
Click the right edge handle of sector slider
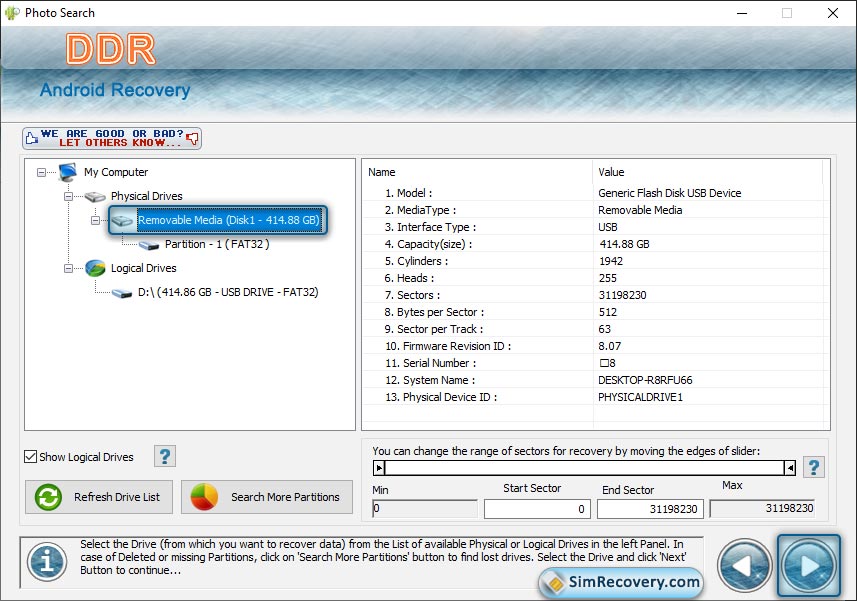(790, 468)
